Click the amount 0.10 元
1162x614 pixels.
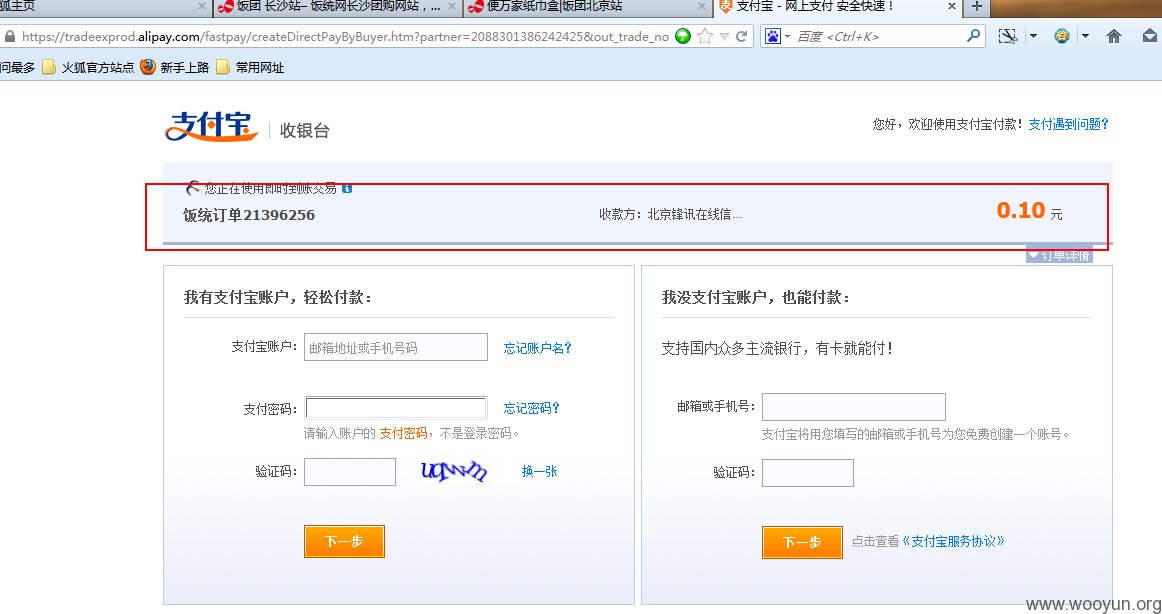coord(1029,211)
